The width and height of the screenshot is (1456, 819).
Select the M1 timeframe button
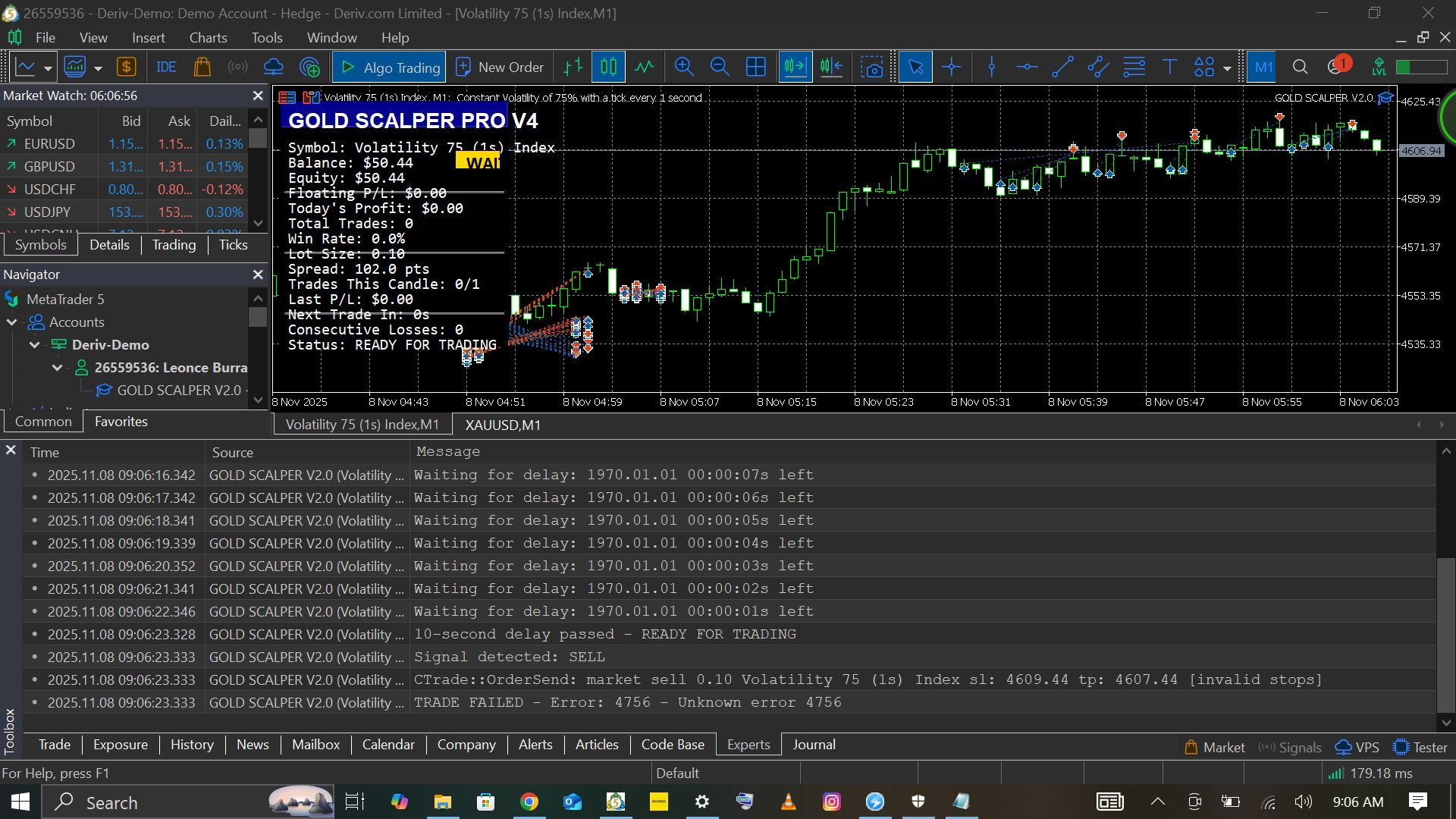(x=1263, y=67)
